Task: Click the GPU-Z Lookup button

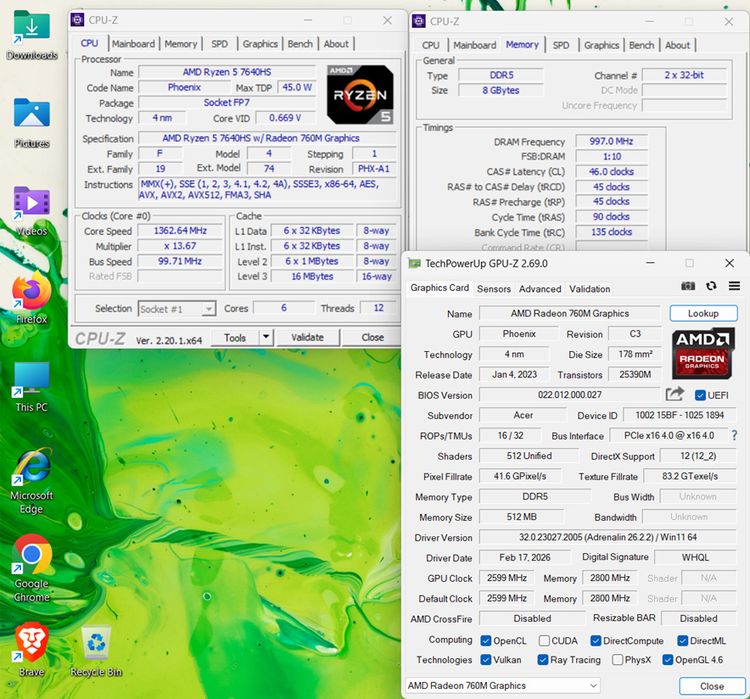Action: coord(703,313)
